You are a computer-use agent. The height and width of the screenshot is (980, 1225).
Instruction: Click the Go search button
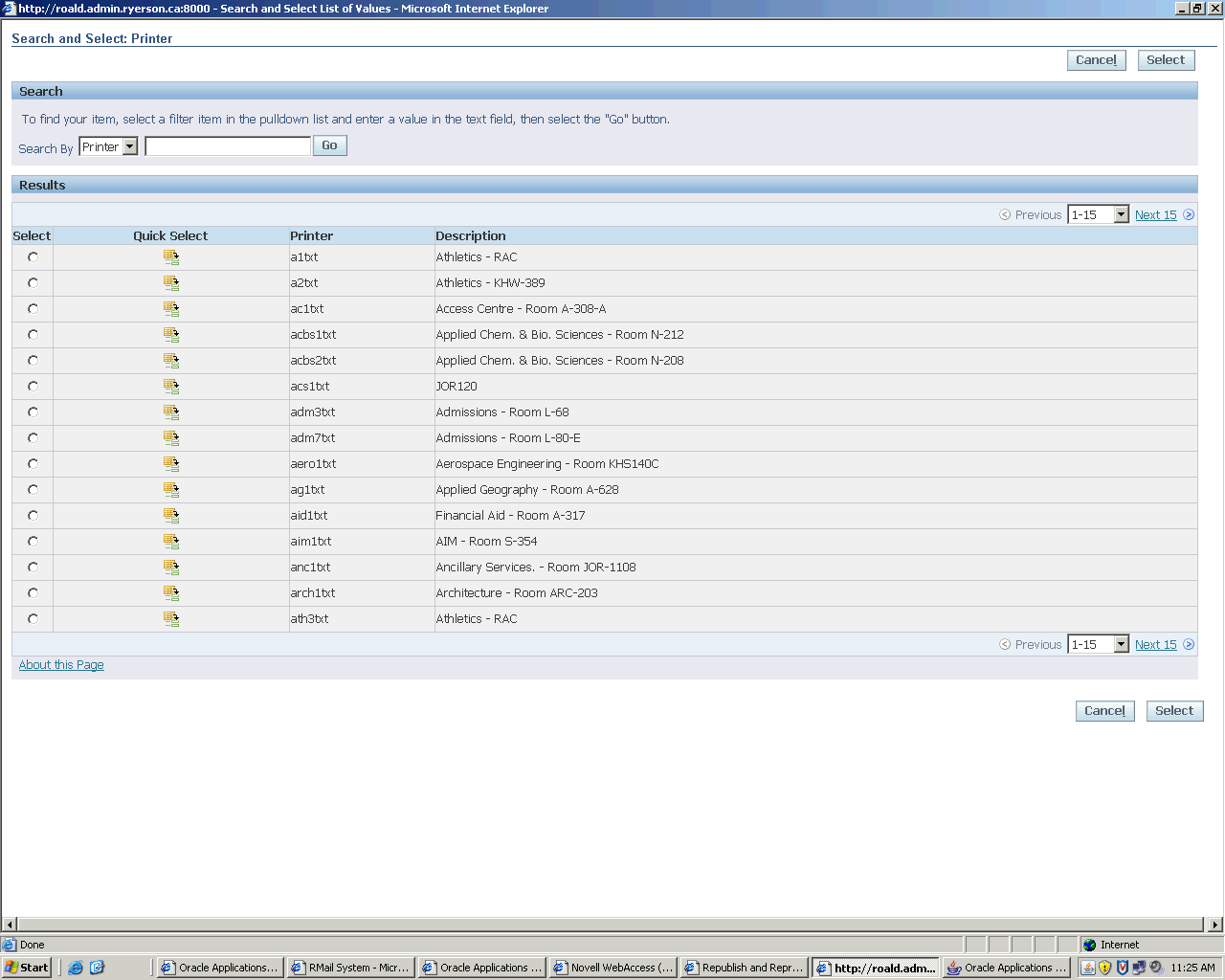329,146
